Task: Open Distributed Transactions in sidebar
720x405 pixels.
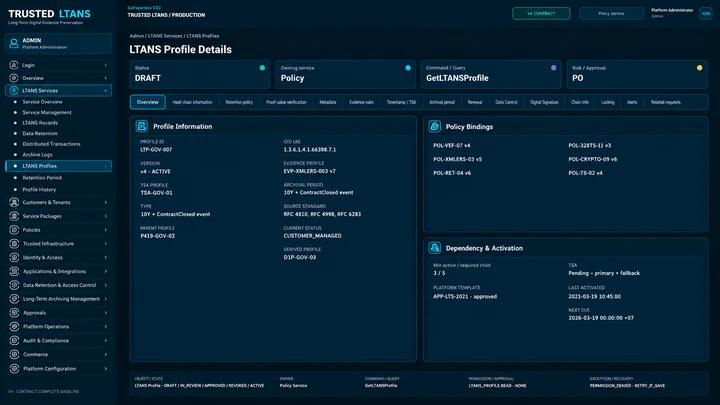Action: [51, 144]
